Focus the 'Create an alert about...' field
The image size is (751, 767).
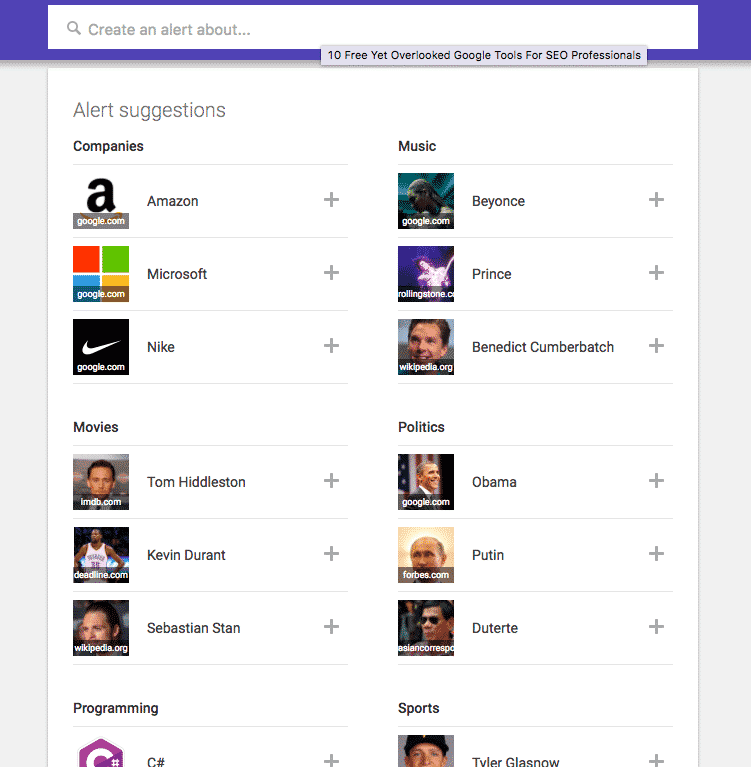click(x=372, y=27)
